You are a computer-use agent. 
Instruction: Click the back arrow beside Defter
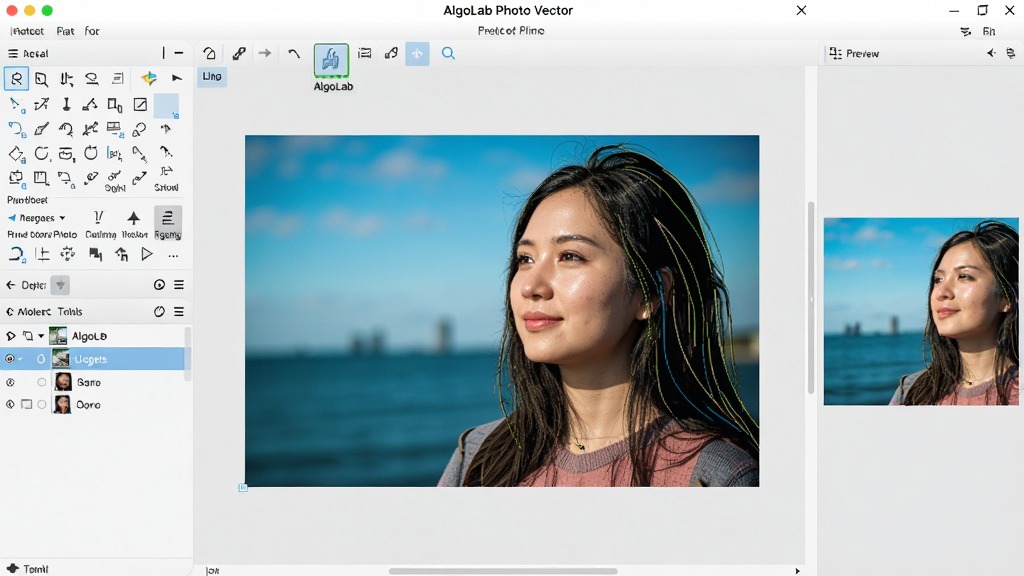(x=10, y=285)
